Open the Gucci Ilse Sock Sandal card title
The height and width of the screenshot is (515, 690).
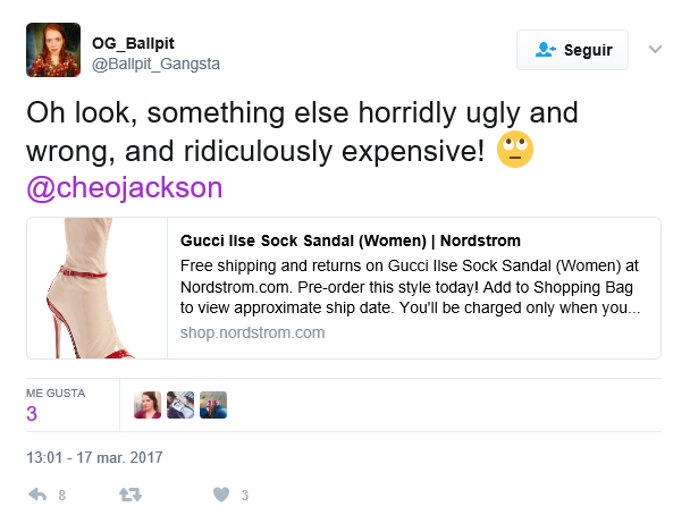pos(350,241)
